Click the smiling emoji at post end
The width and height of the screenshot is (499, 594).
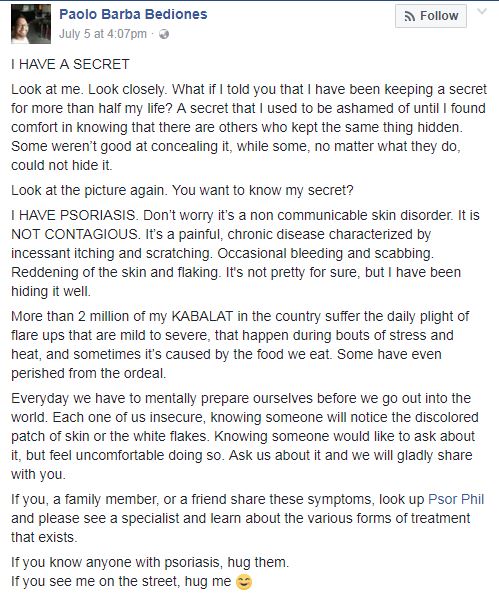pos(244,582)
